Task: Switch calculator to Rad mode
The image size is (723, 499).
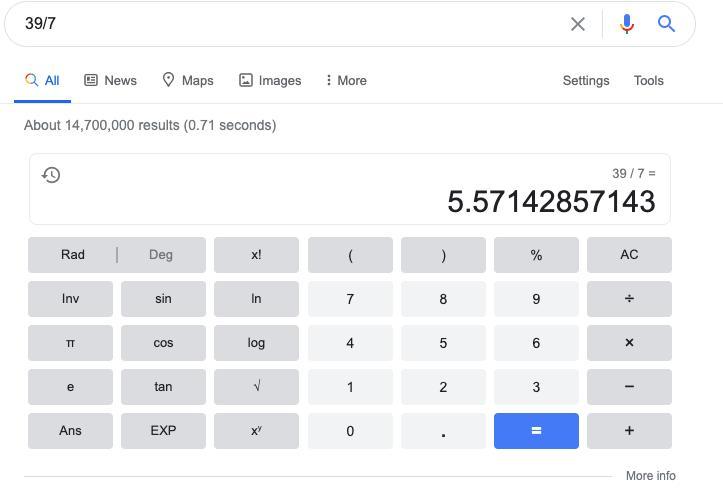Action: tap(73, 255)
